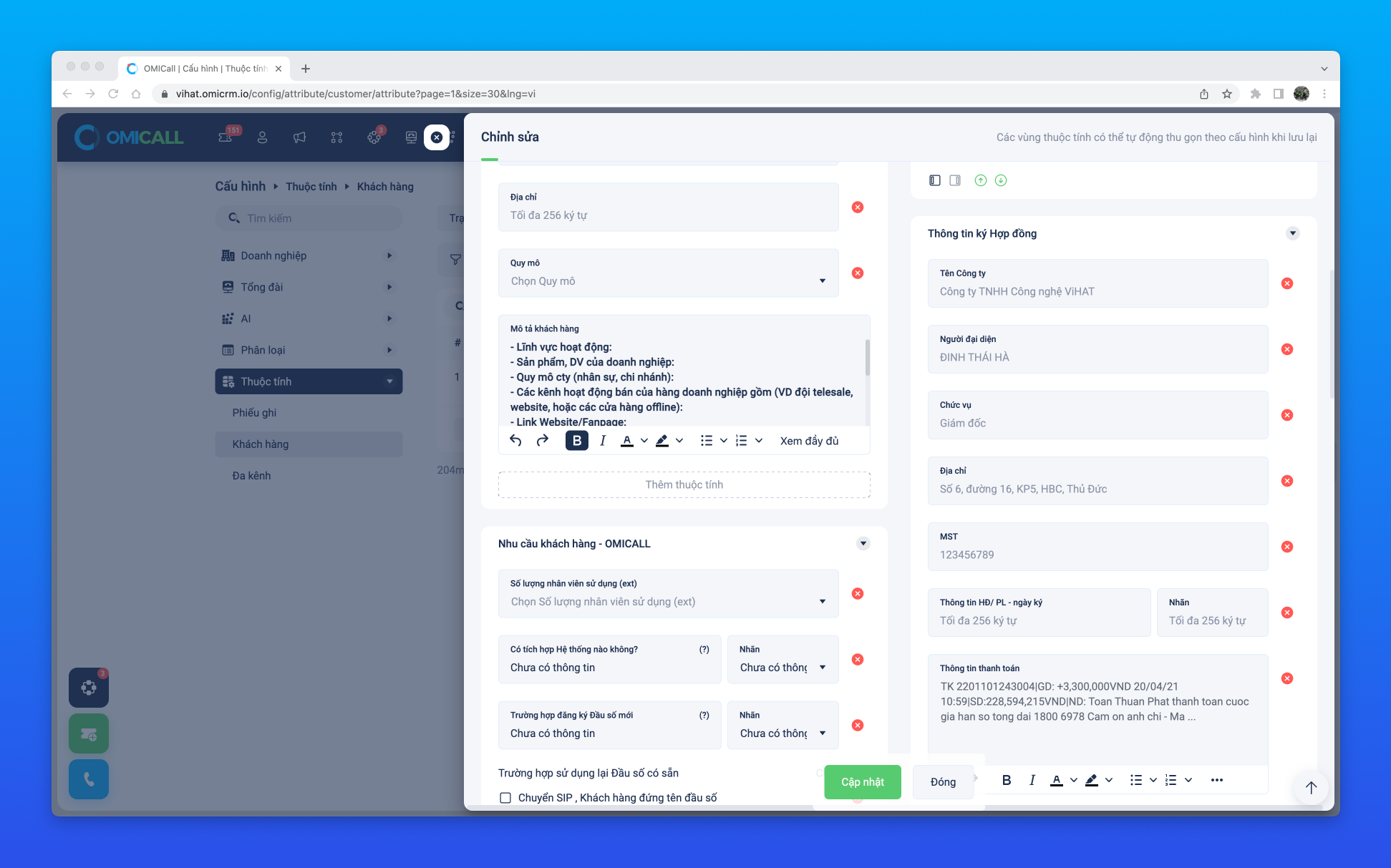1391x868 pixels.
Task: Remove the Tên Công ty field
Action: tap(1287, 283)
